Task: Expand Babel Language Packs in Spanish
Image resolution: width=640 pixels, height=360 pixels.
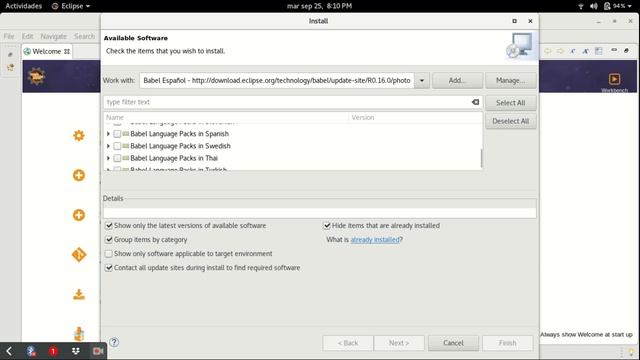Action: pyautogui.click(x=108, y=133)
